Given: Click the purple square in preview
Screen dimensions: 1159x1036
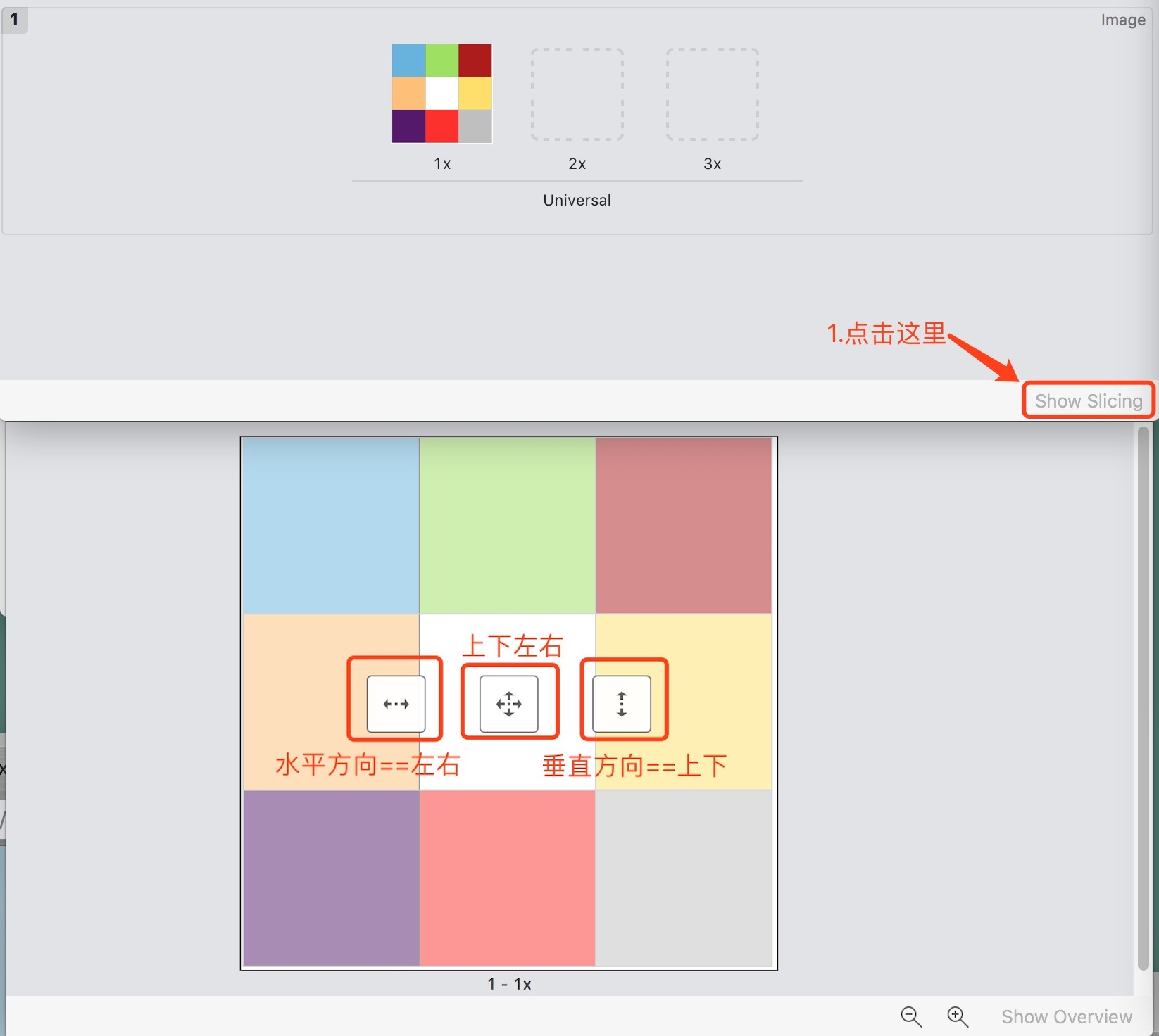Looking at the screenshot, I should point(331,878).
